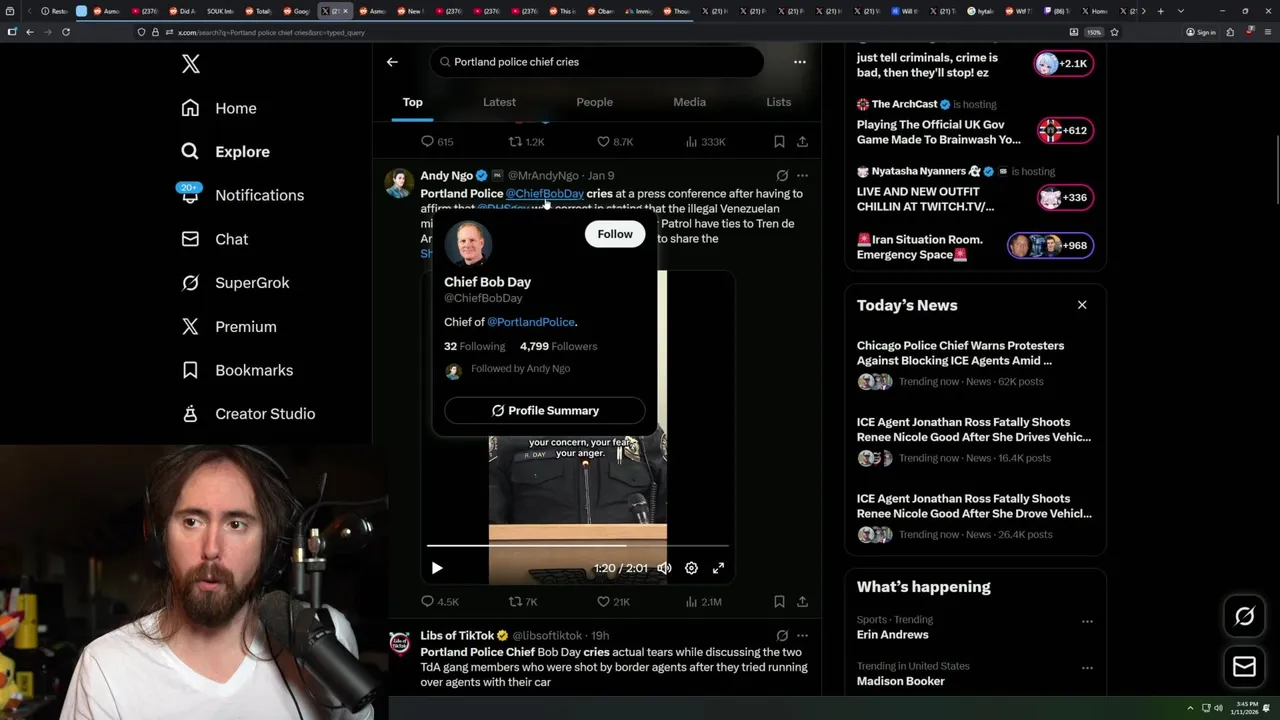1280x720 pixels.
Task: Open Grok icon on Libs of TikTok post
Action: coord(782,635)
